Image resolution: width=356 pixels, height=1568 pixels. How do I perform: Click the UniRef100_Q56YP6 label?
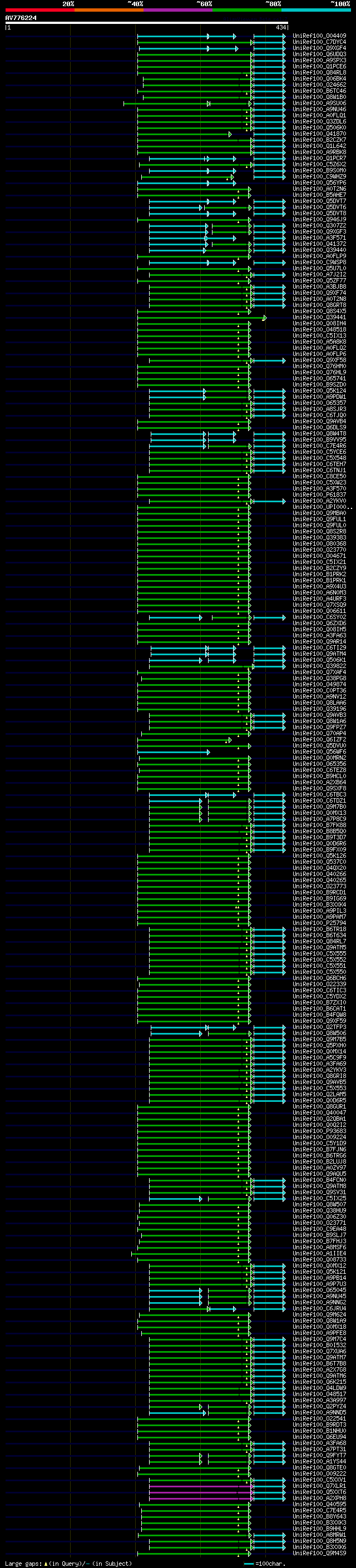(319, 182)
